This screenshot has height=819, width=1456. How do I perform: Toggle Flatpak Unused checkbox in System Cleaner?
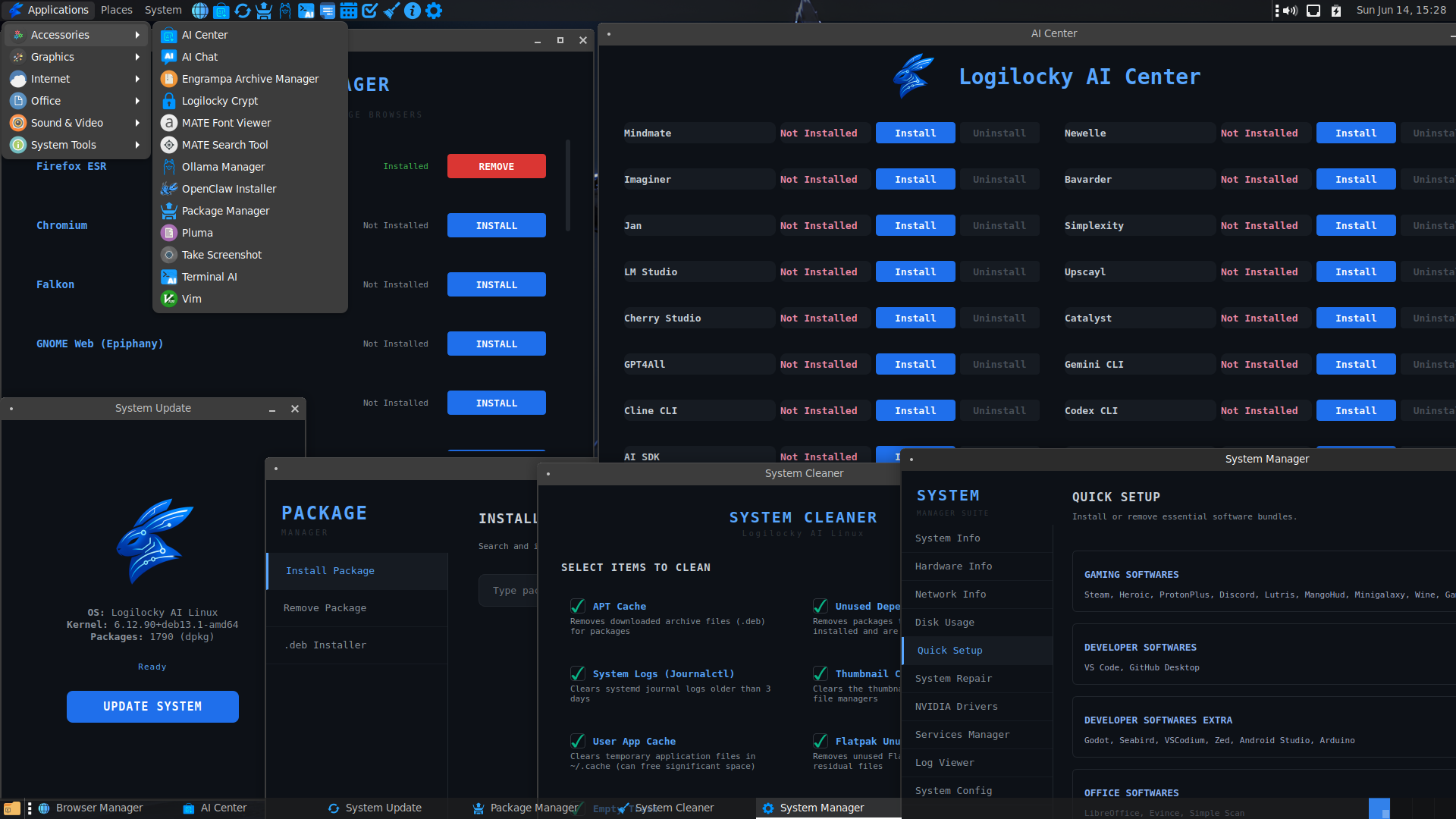pyautogui.click(x=821, y=741)
